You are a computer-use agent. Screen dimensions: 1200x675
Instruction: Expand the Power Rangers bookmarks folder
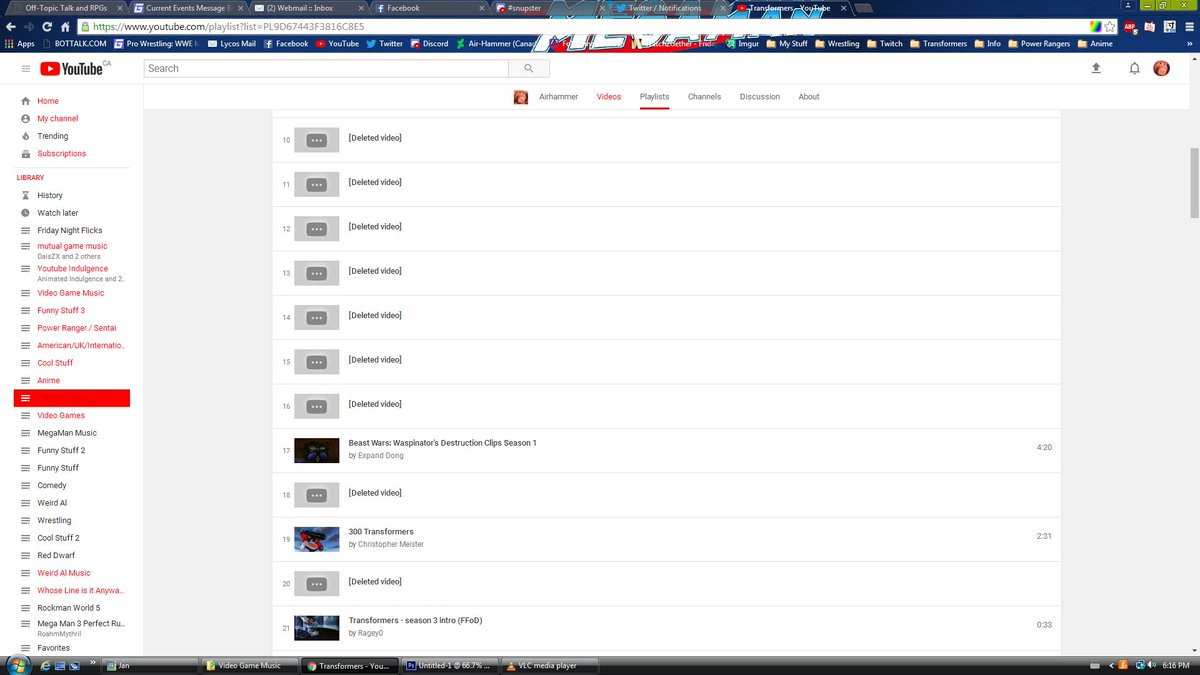pyautogui.click(x=1038, y=44)
